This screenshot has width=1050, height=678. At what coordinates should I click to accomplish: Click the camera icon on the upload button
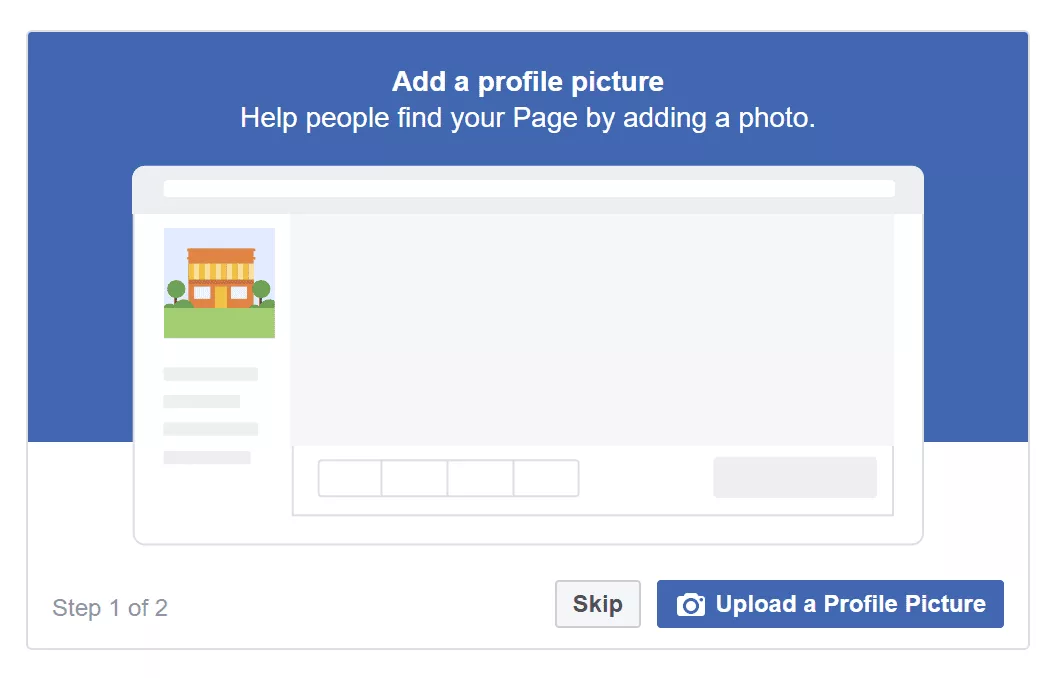click(691, 605)
